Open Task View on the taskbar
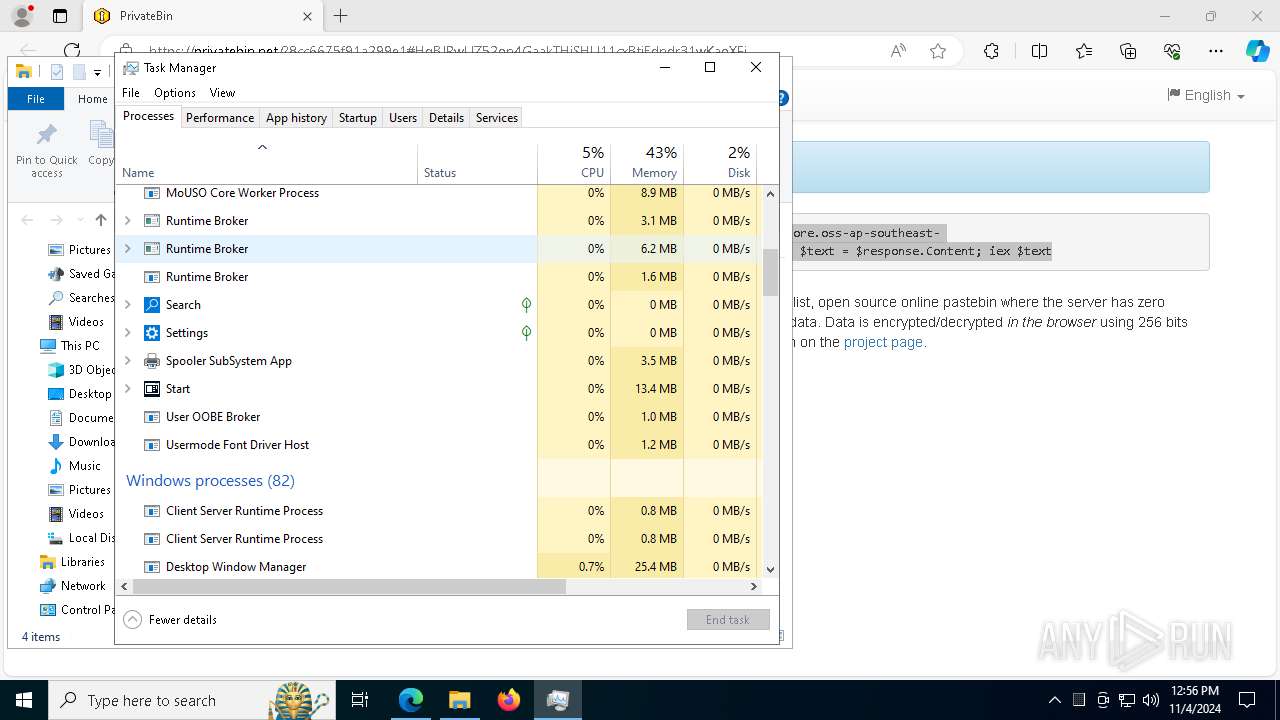Viewport: 1280px width, 720px height. pos(360,700)
